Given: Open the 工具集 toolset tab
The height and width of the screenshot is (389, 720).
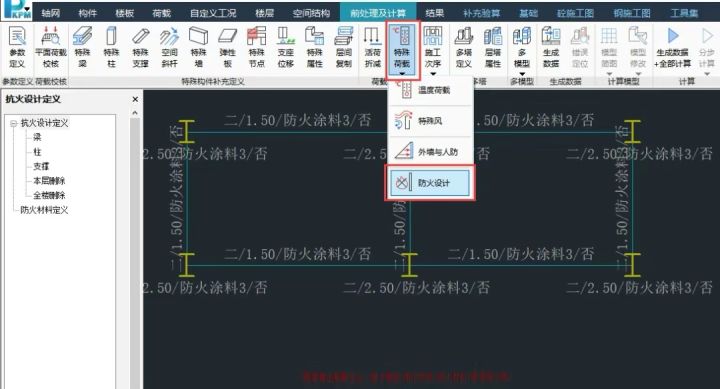Looking at the screenshot, I should (684, 13).
